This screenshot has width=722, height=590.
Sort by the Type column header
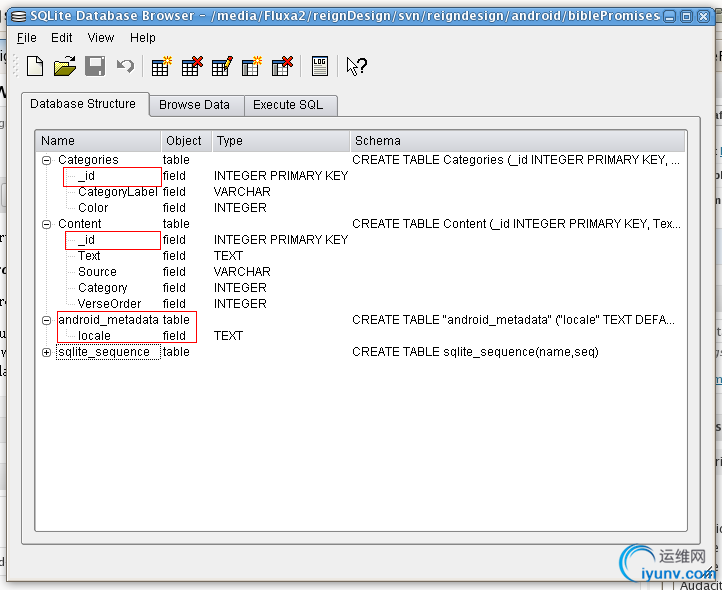280,141
